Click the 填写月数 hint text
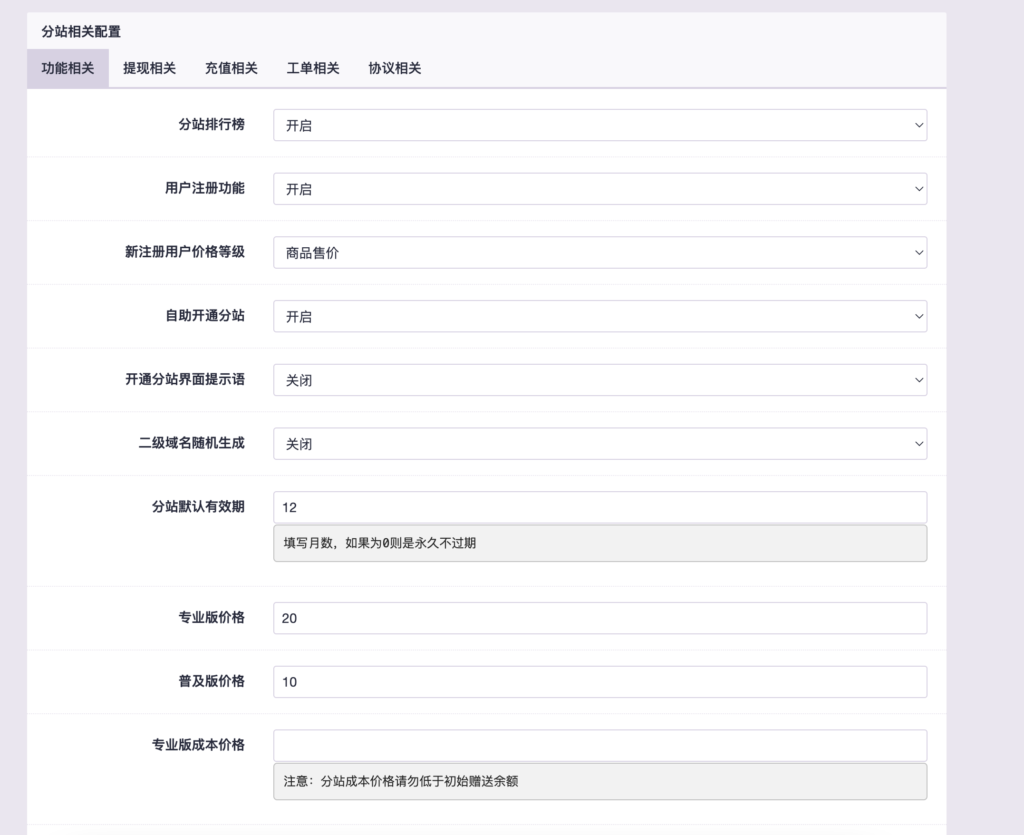The height and width of the screenshot is (835, 1024). [379, 543]
